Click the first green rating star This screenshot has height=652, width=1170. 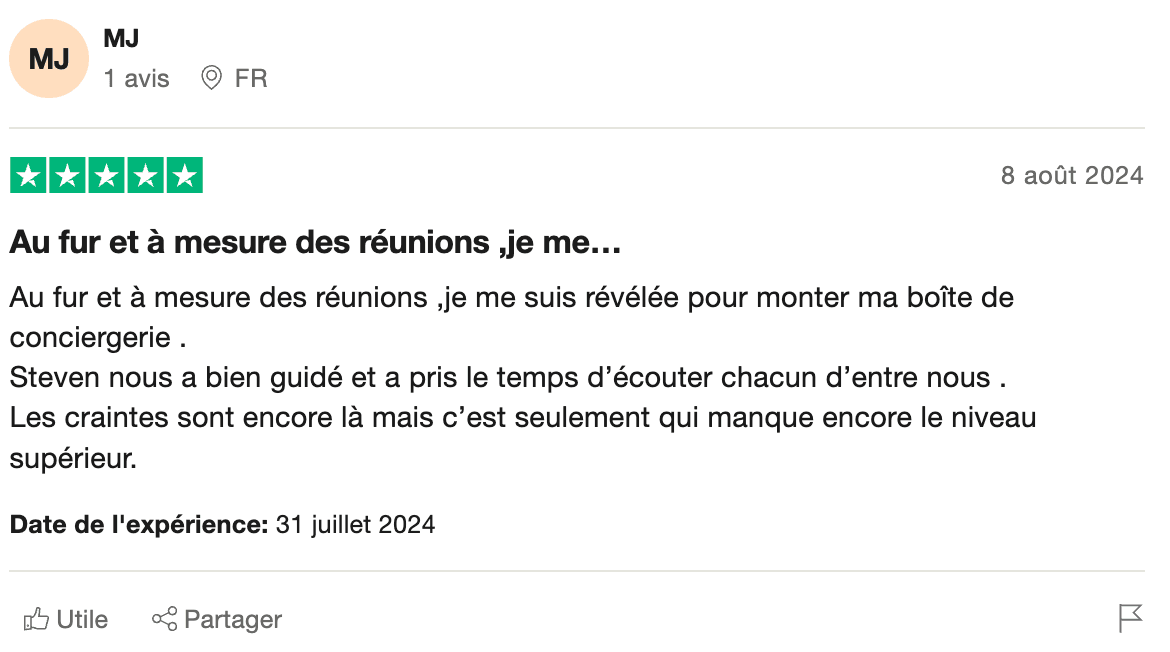(x=28, y=175)
